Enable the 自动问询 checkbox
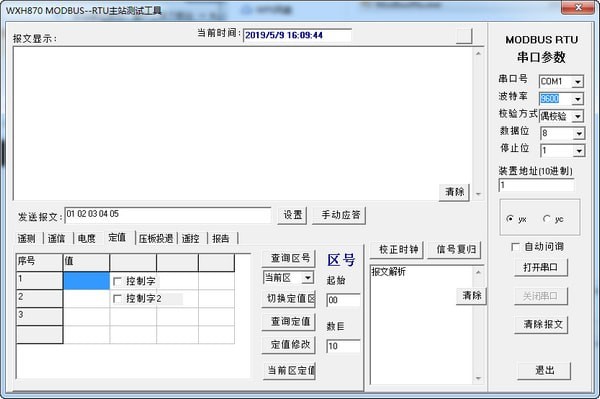Screen dimensions: 600x399 515,247
